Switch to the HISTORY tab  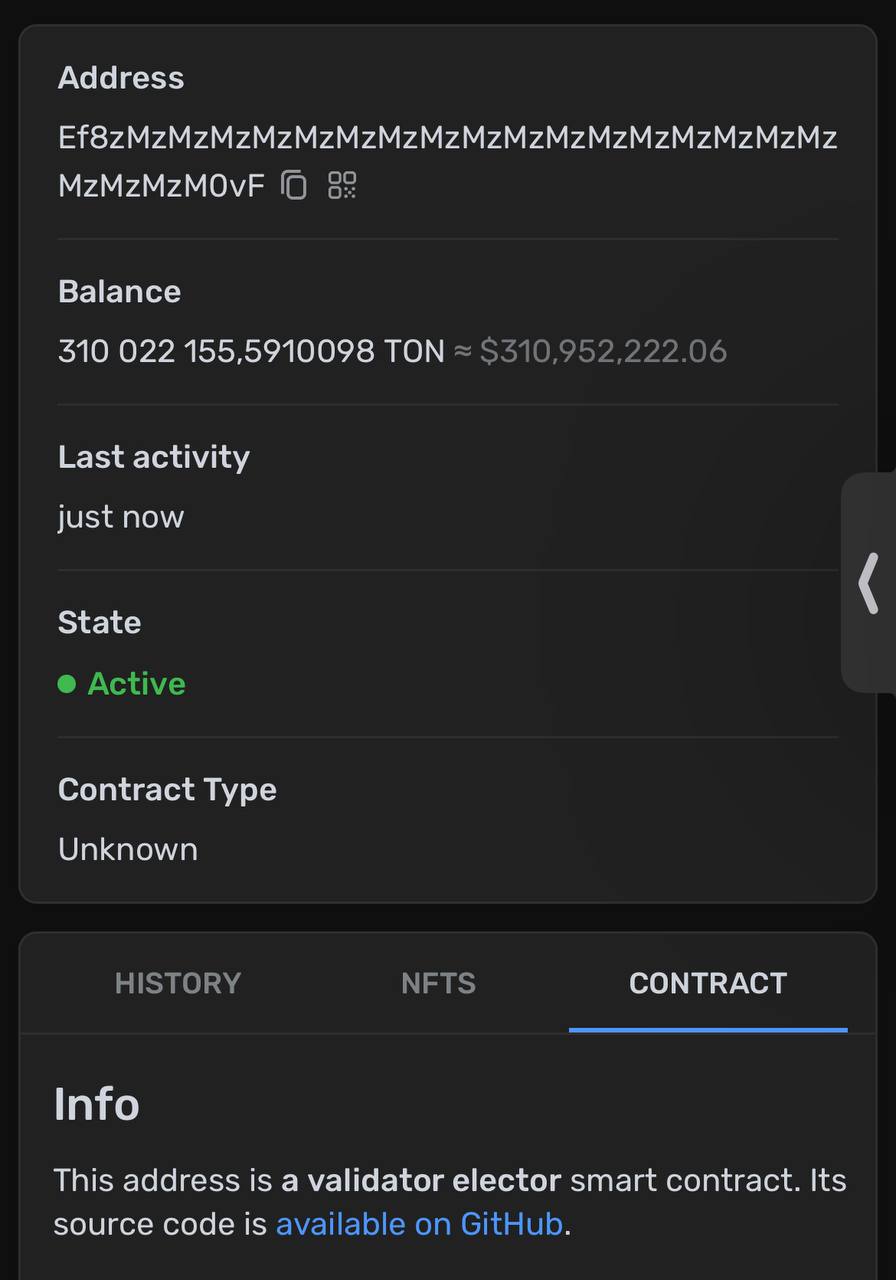[x=178, y=983]
